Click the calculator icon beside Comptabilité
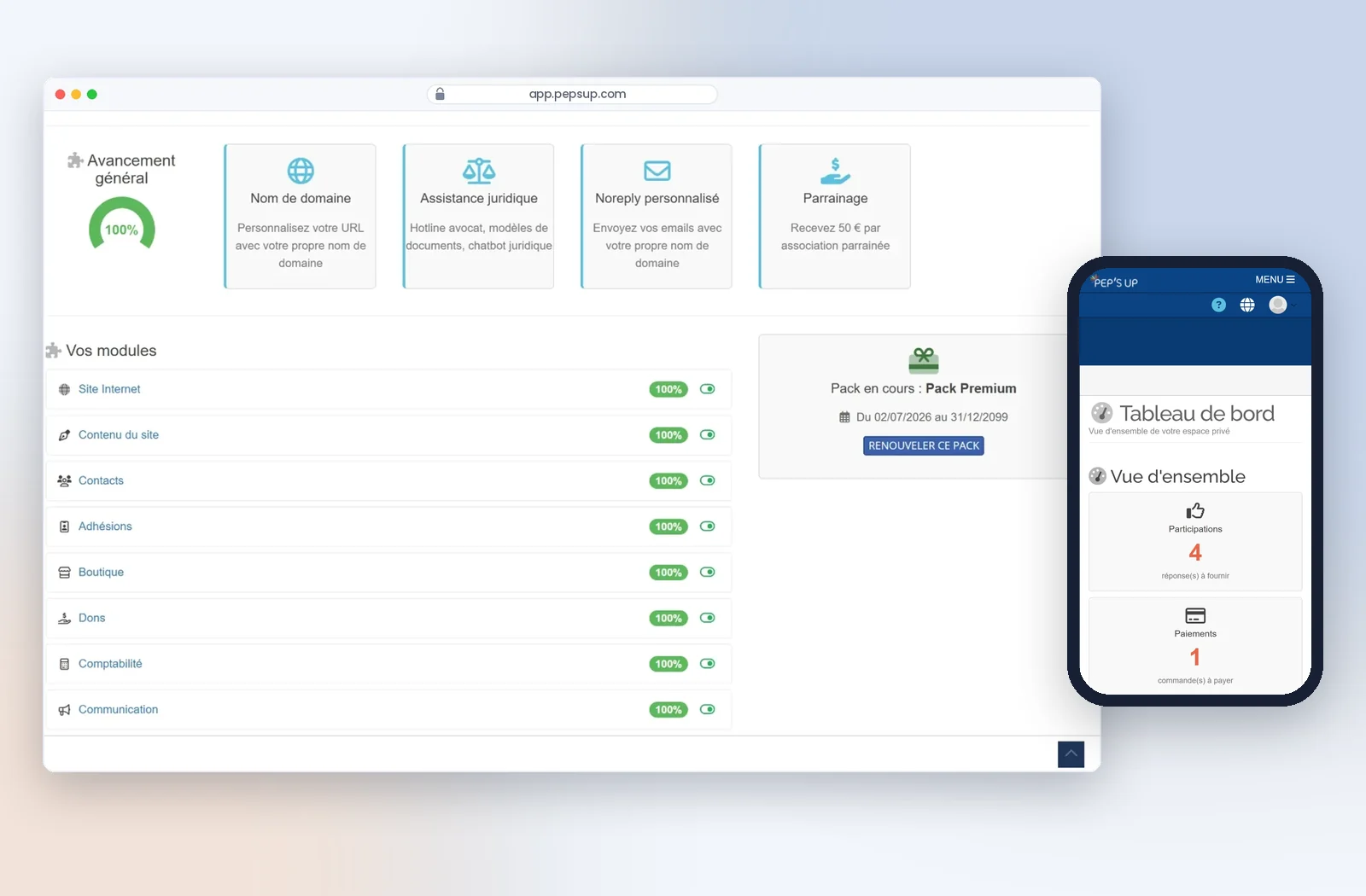This screenshot has width=1366, height=896. (64, 664)
